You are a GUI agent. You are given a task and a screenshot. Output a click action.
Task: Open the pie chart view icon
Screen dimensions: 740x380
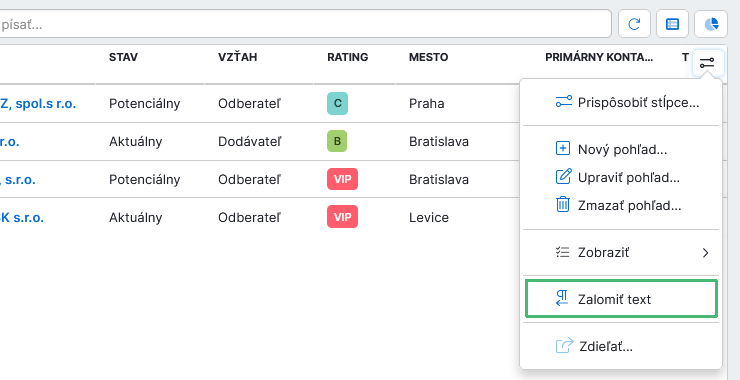(x=711, y=24)
